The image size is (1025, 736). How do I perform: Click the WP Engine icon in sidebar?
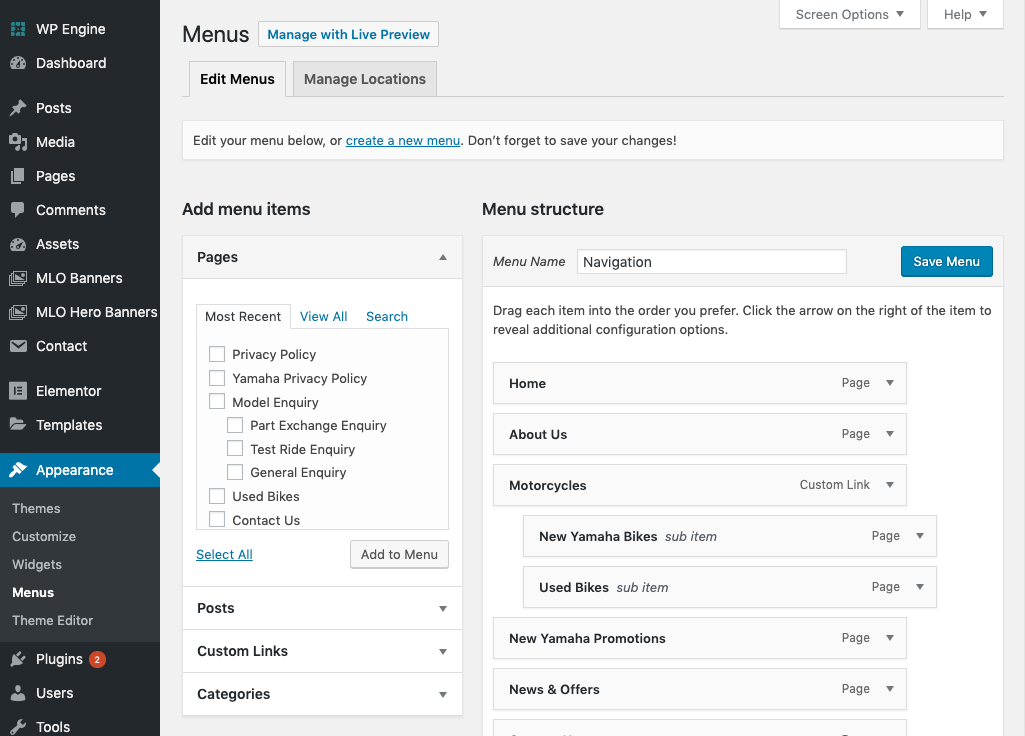pyautogui.click(x=18, y=29)
